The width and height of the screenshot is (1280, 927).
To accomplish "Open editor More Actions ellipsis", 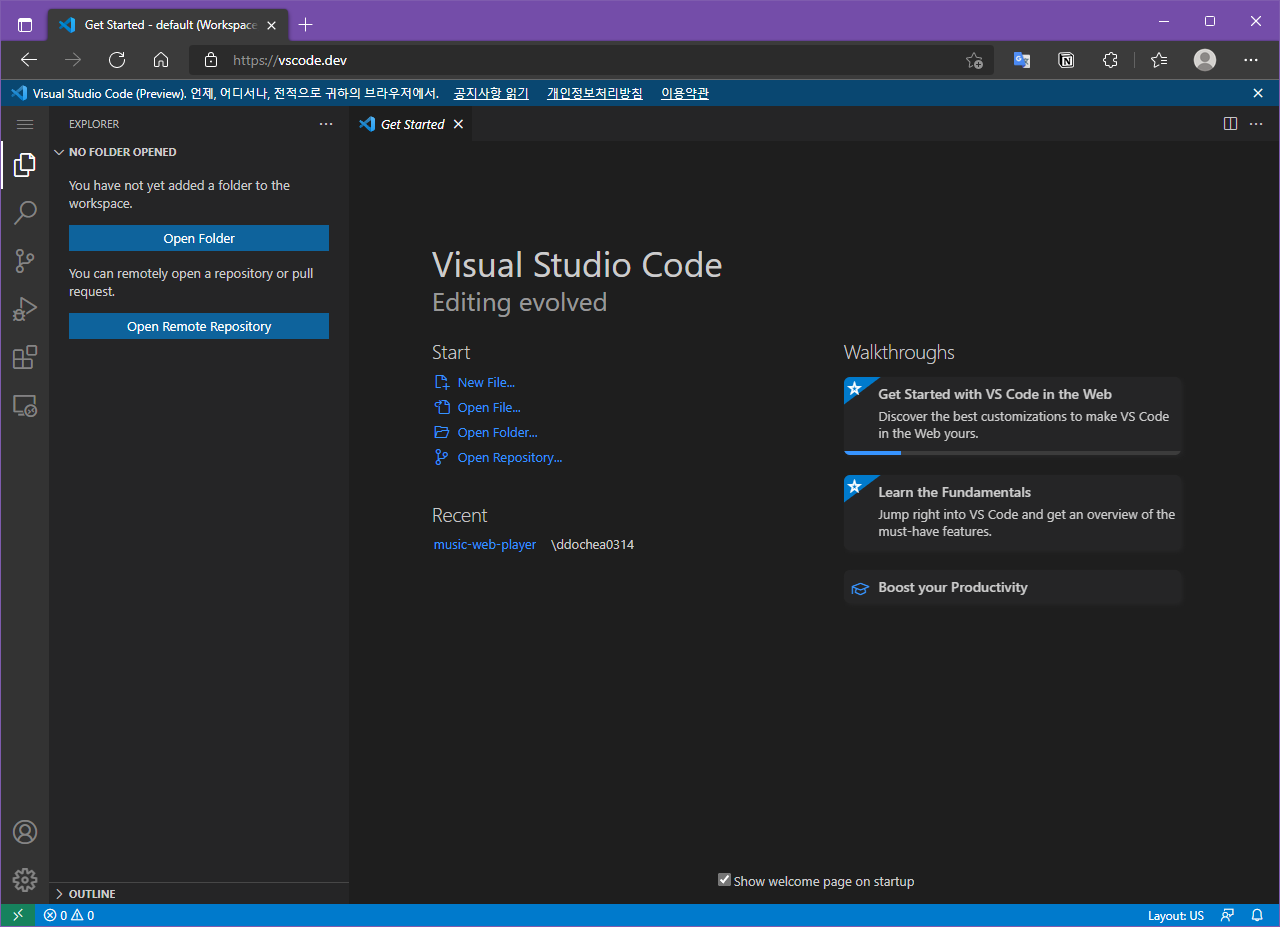I will point(1256,124).
